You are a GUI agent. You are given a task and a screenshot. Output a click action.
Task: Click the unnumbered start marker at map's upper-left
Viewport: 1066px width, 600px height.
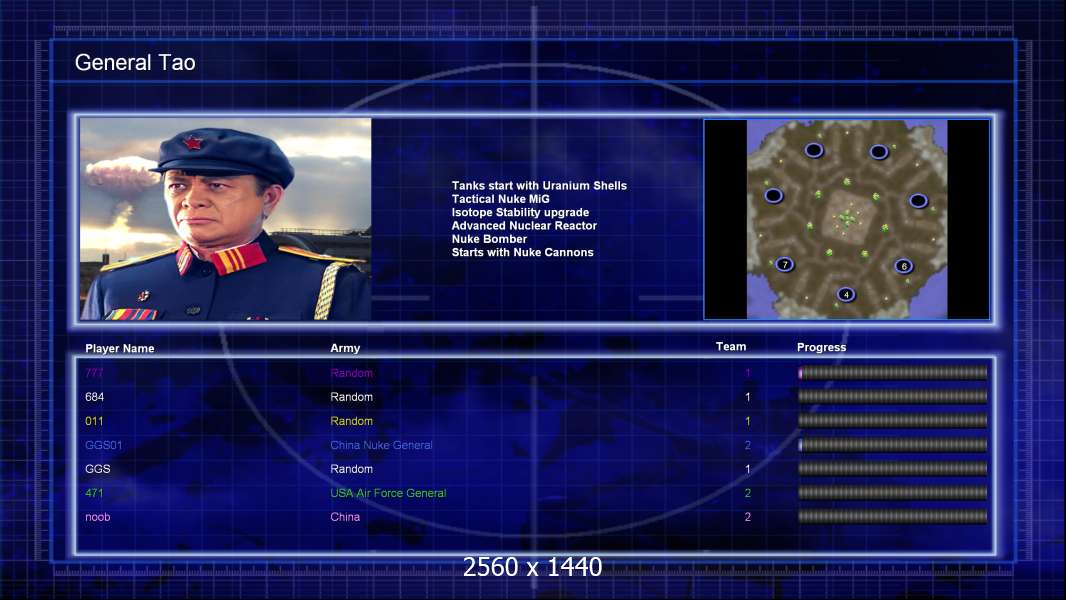click(814, 150)
